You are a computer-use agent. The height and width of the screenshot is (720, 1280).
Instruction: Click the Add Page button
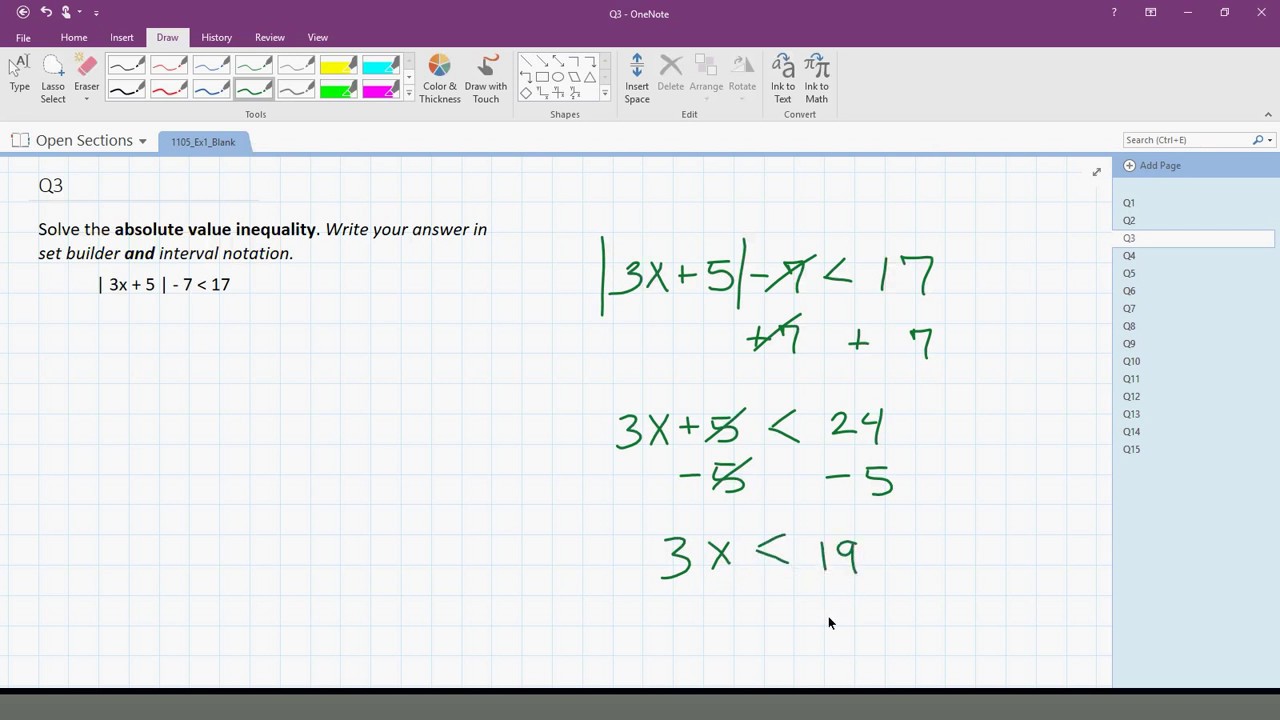[1153, 165]
